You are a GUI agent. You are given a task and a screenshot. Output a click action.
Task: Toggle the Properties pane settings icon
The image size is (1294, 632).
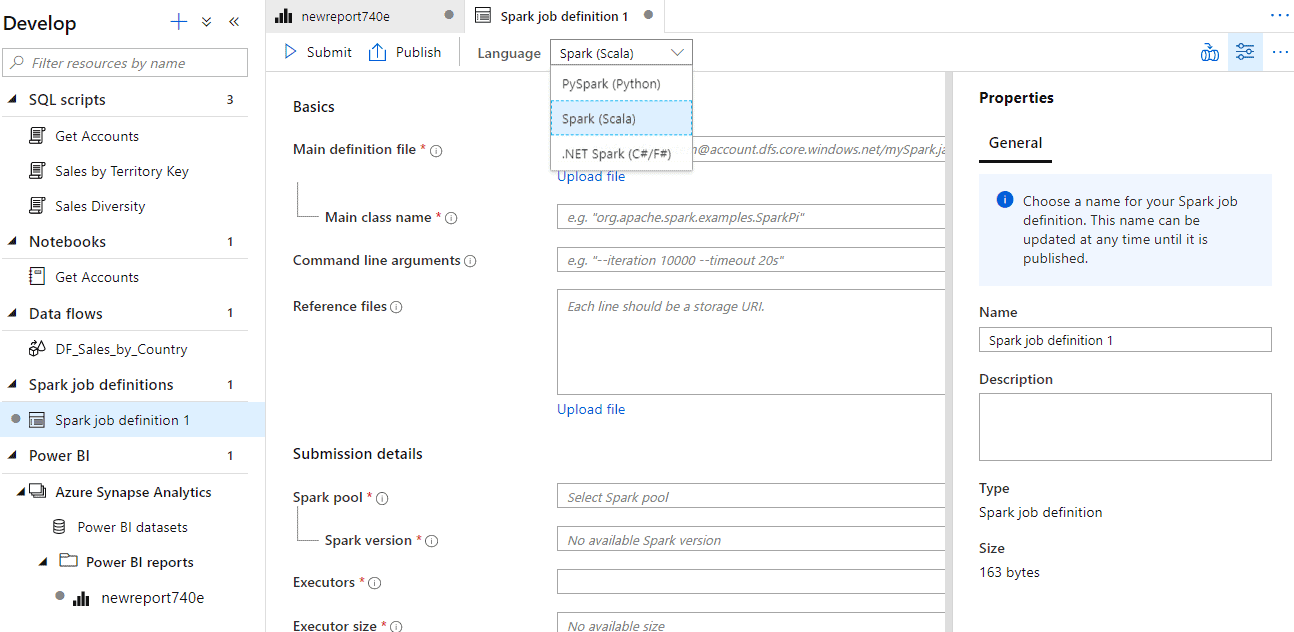click(1245, 52)
